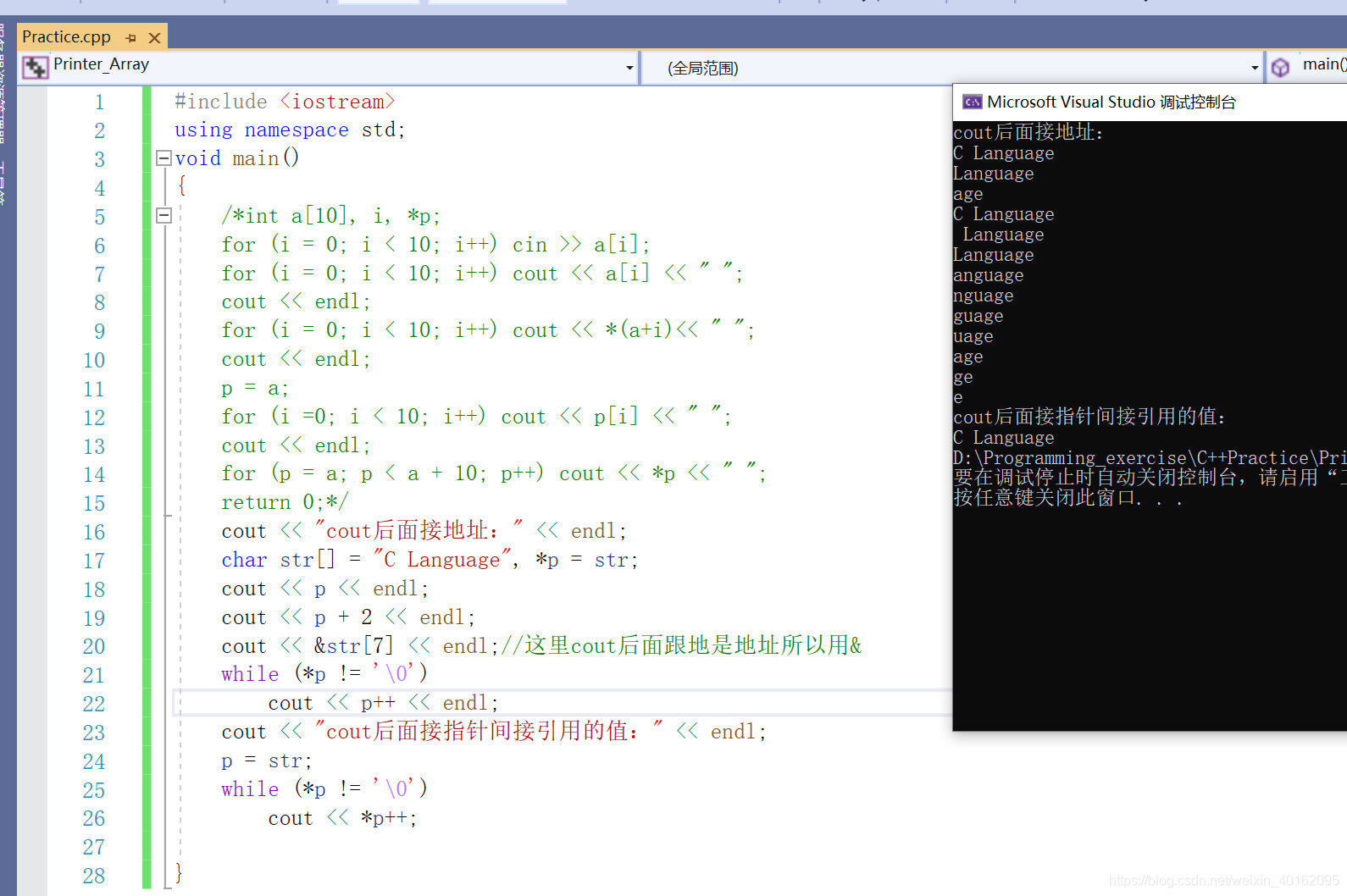Click 'cout << p++ << endl;' line
Screen dimensions: 1347x896
click(x=383, y=703)
